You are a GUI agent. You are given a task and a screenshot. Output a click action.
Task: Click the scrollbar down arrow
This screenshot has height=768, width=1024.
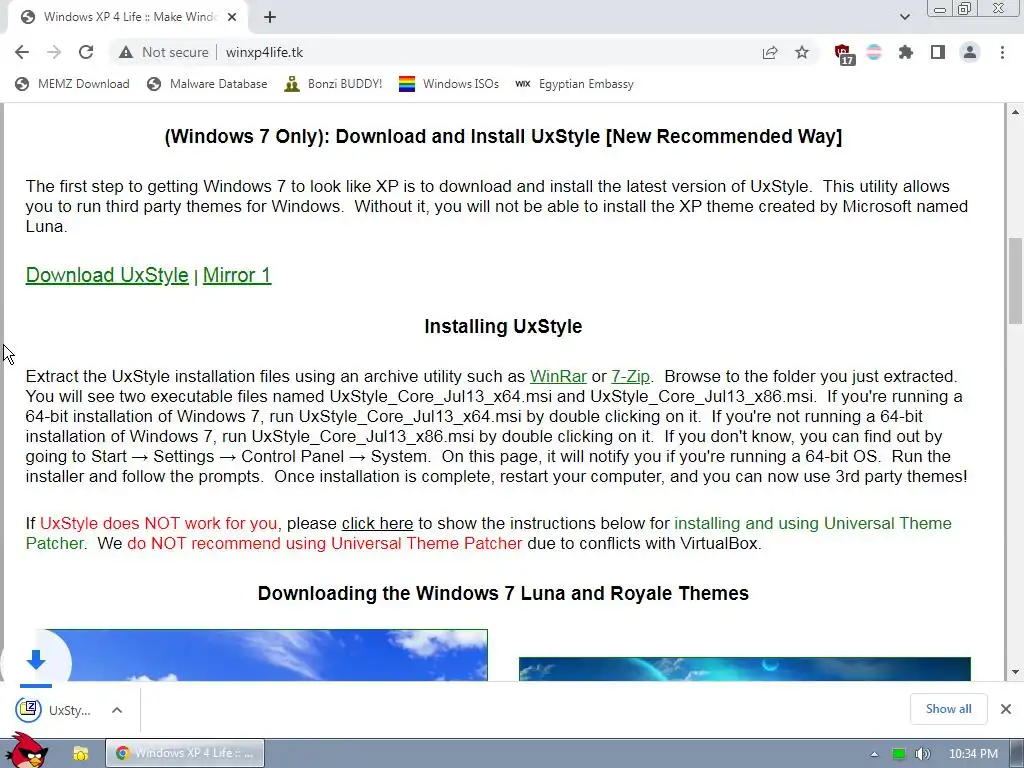[1015, 672]
